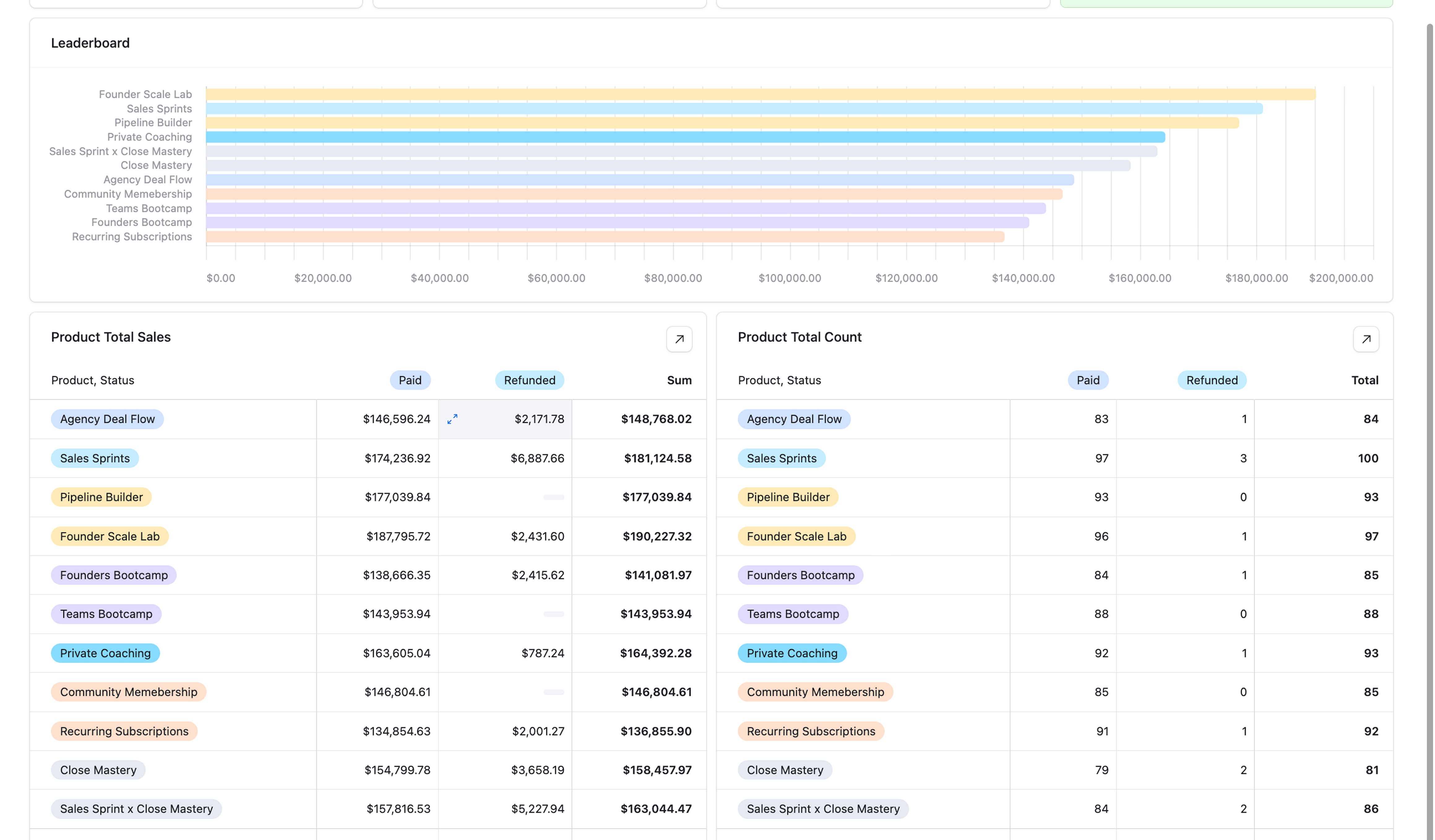Toggle the Refunded filter in Product Total Count

1211,379
